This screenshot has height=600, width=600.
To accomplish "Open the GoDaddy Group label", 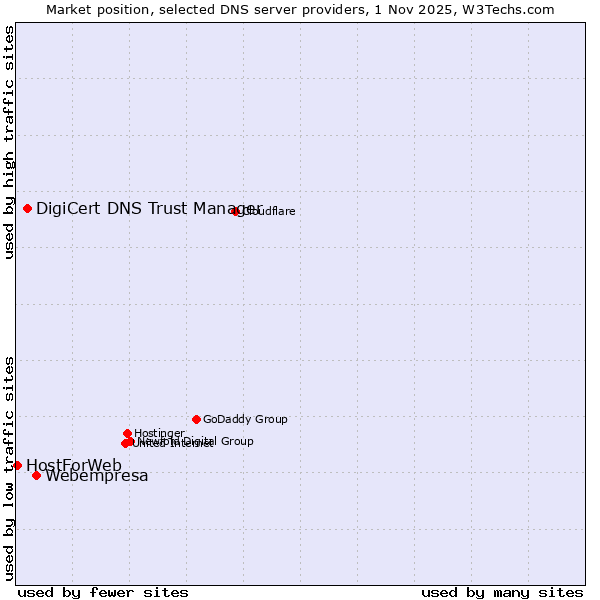I will coord(245,420).
